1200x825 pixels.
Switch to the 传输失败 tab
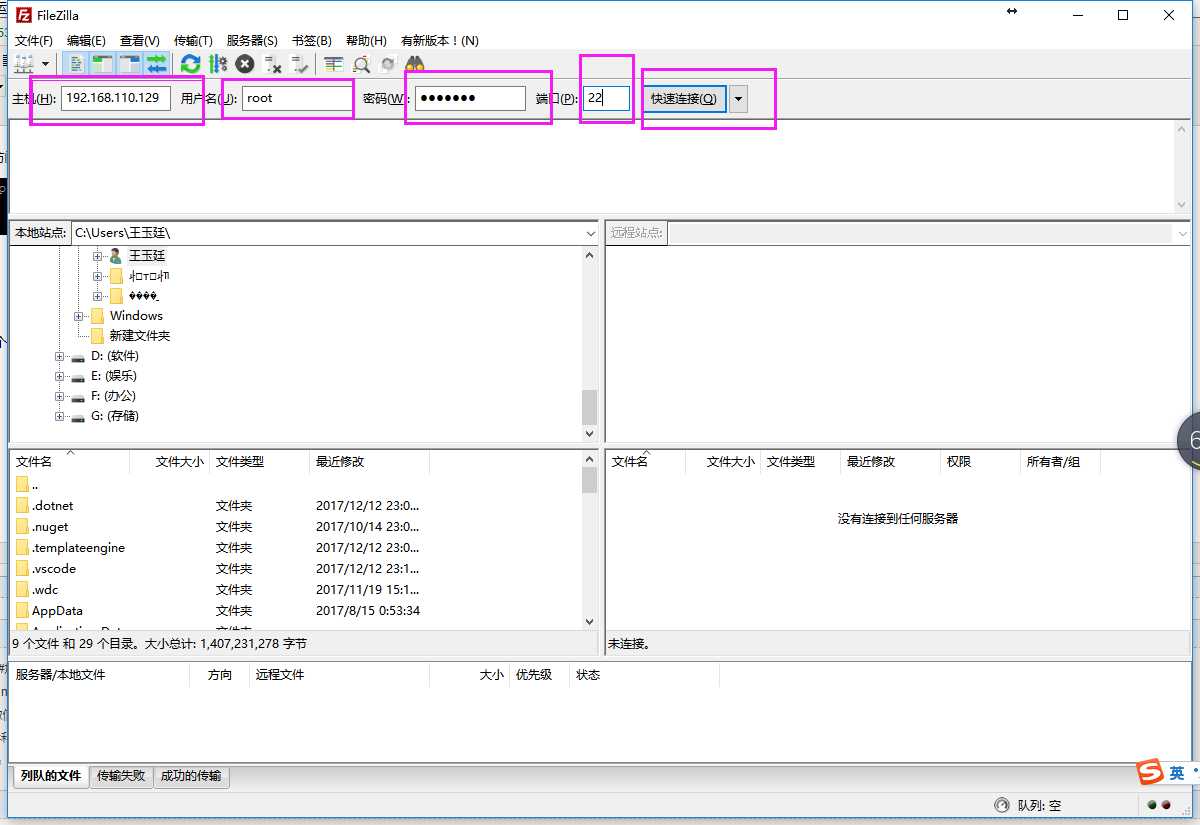click(x=121, y=776)
